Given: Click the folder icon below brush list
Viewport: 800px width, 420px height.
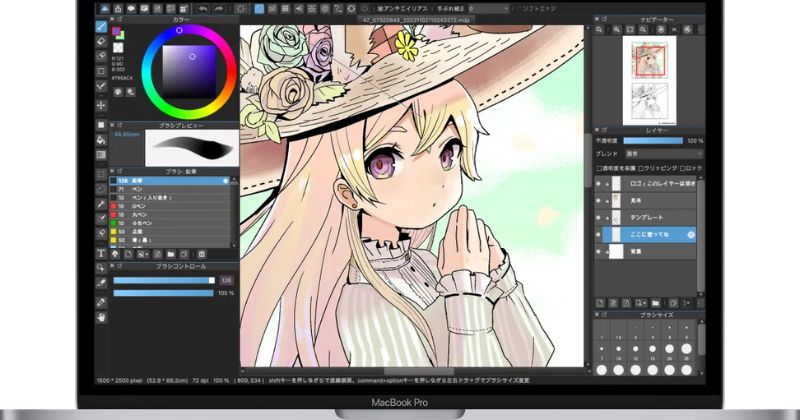Looking at the screenshot, I should pyautogui.click(x=171, y=254).
